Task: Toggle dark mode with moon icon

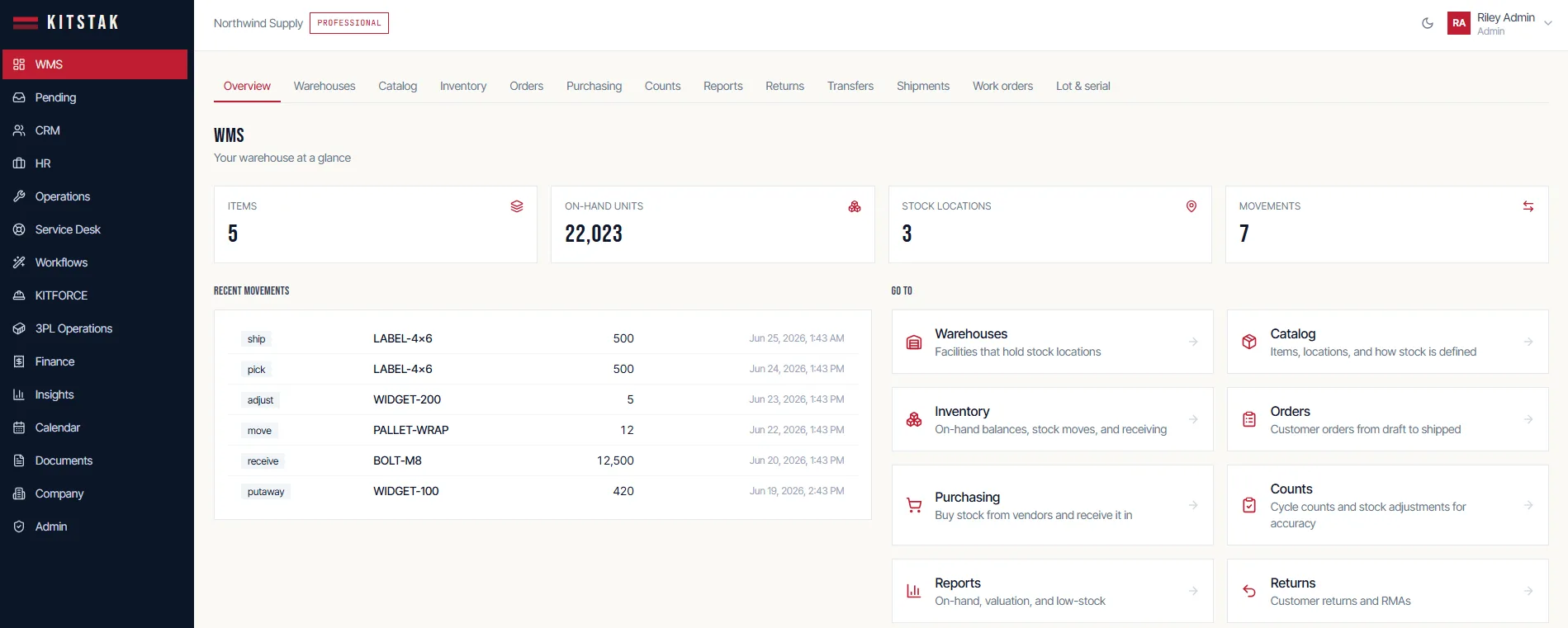Action: (1428, 23)
